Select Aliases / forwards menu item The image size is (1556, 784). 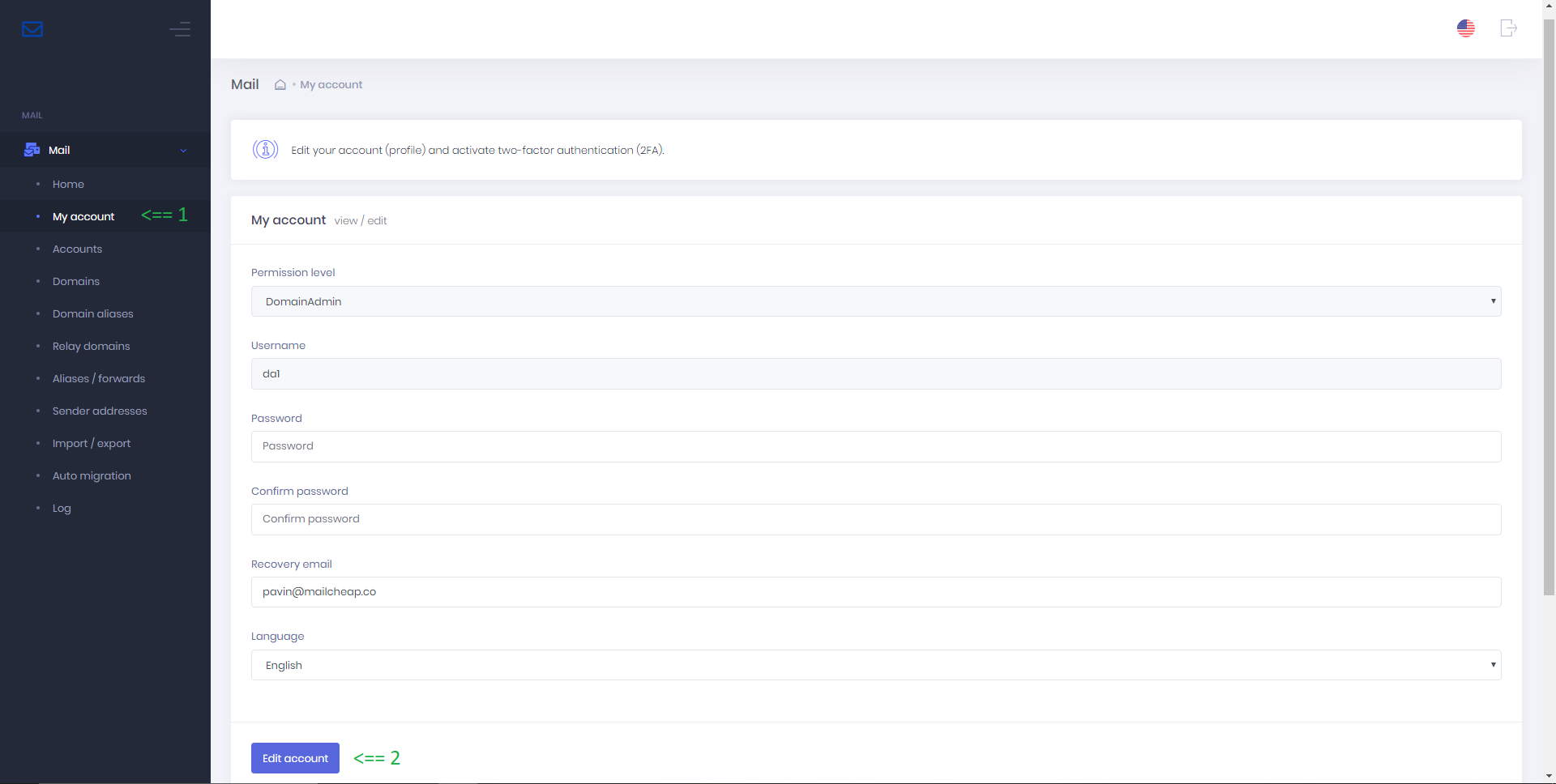99,379
